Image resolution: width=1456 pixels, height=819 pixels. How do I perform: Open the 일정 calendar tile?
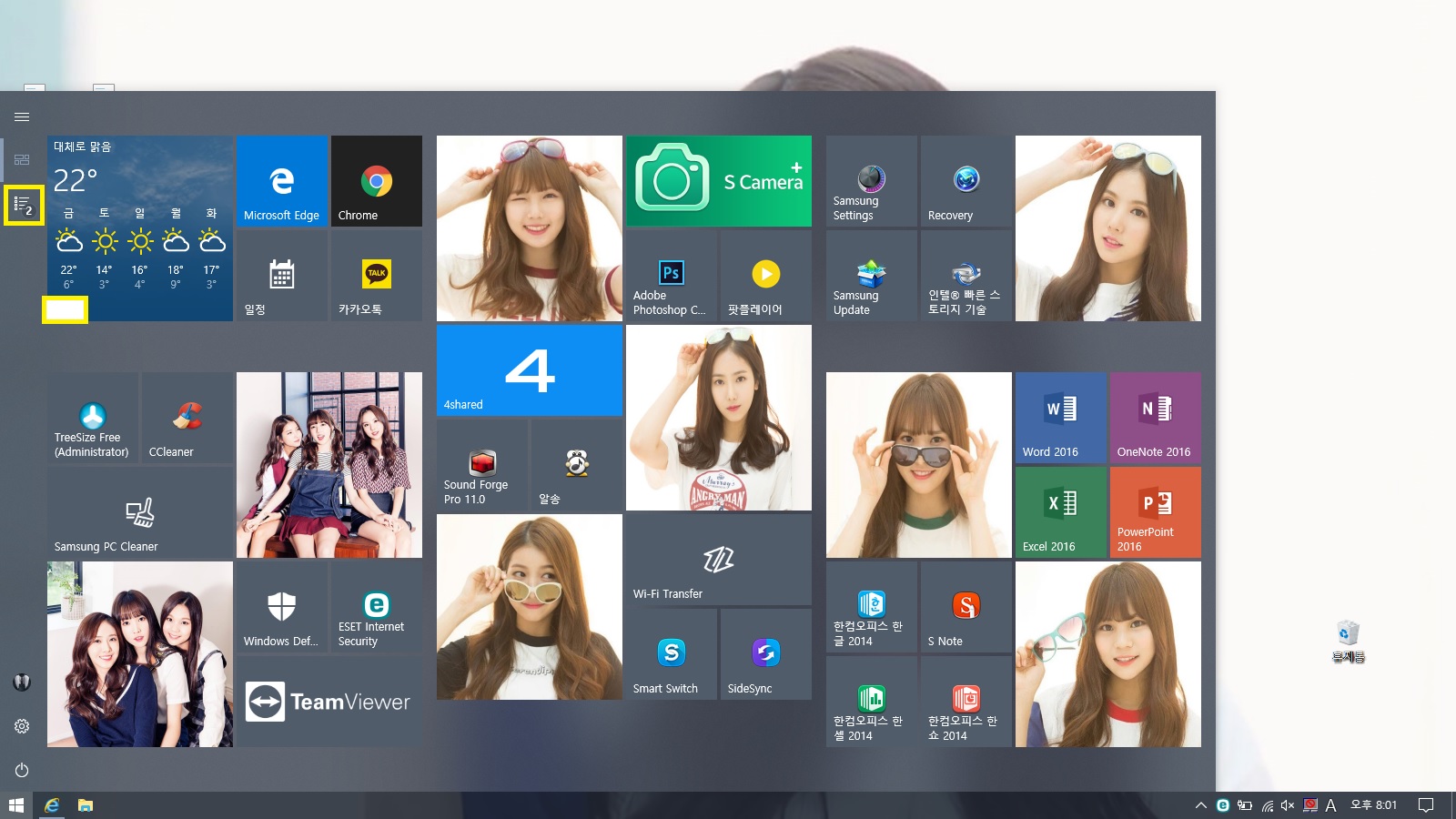click(x=281, y=276)
